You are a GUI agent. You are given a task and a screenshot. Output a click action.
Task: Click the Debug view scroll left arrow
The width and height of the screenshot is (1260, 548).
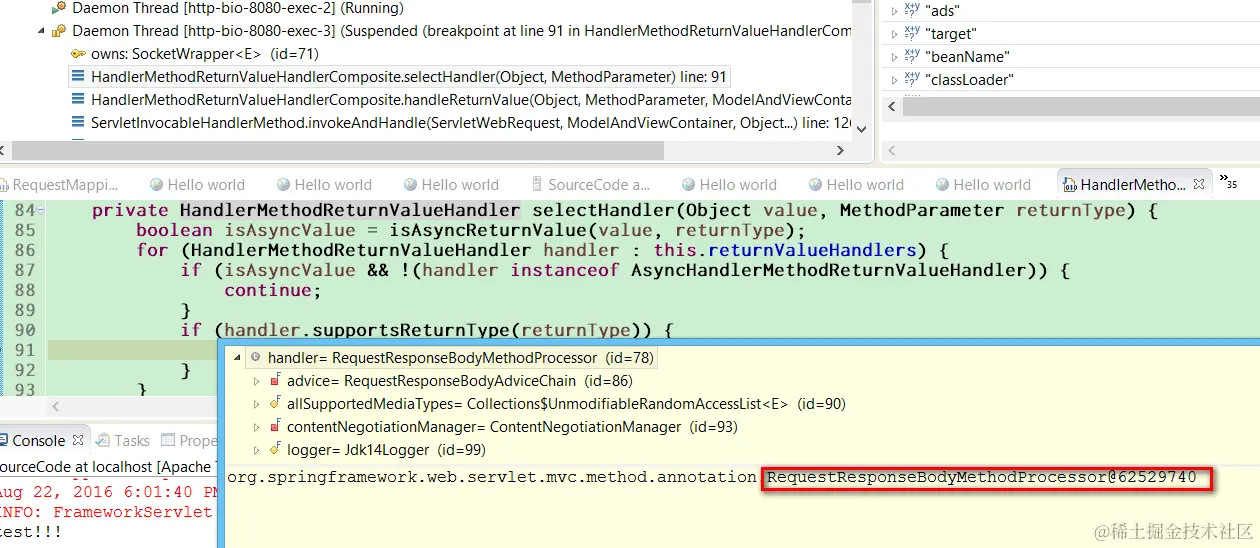pos(4,150)
